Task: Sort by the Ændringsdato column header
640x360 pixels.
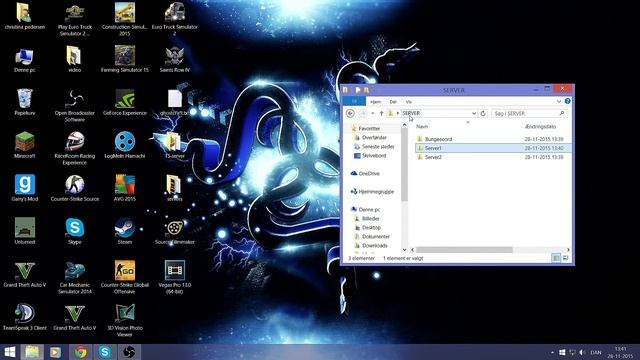Action: pos(540,127)
